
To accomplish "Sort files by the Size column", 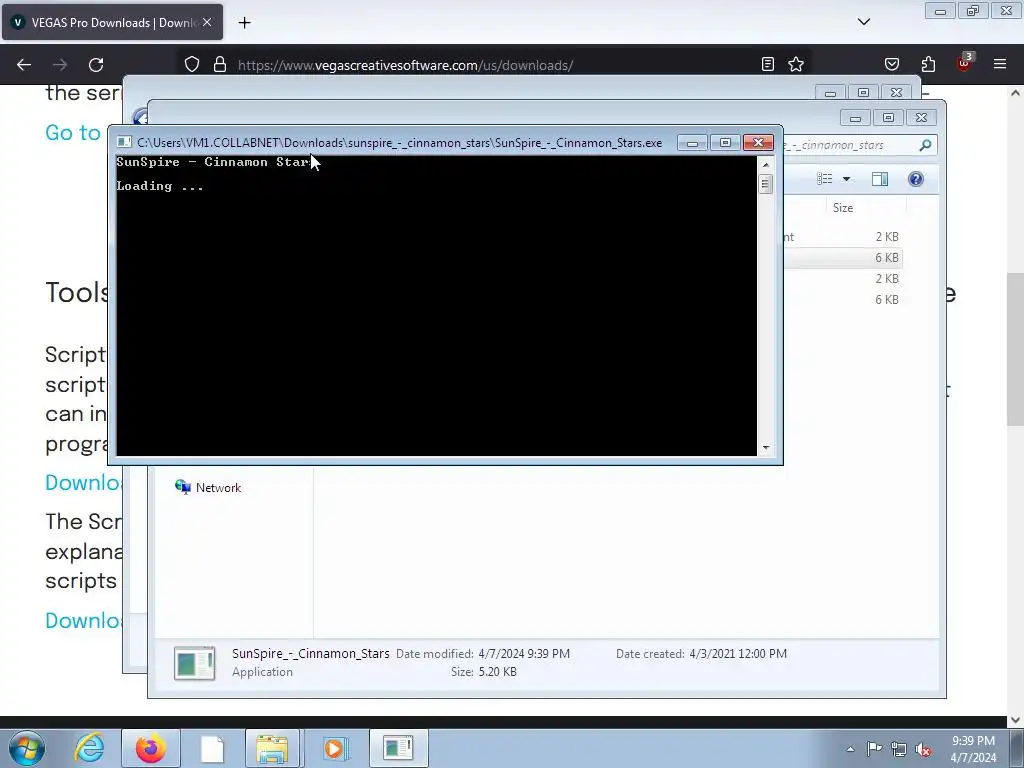I will click(x=842, y=208).
